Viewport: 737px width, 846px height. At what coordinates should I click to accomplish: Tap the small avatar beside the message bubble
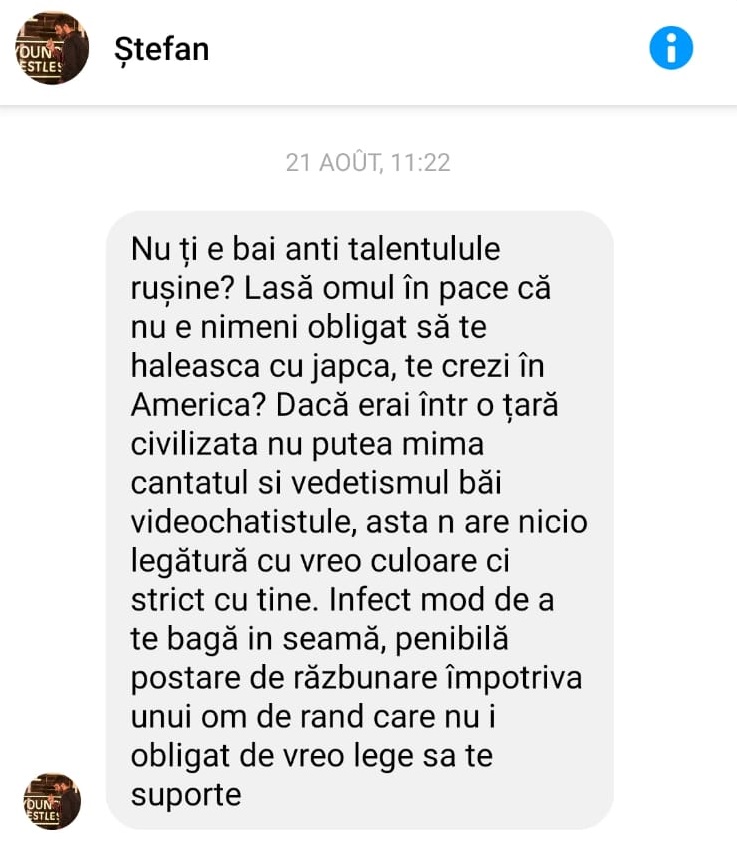52,801
